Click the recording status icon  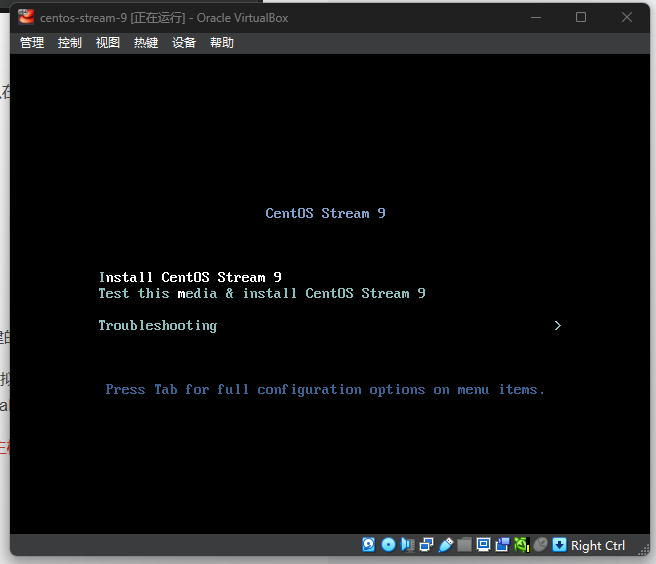[x=502, y=545]
